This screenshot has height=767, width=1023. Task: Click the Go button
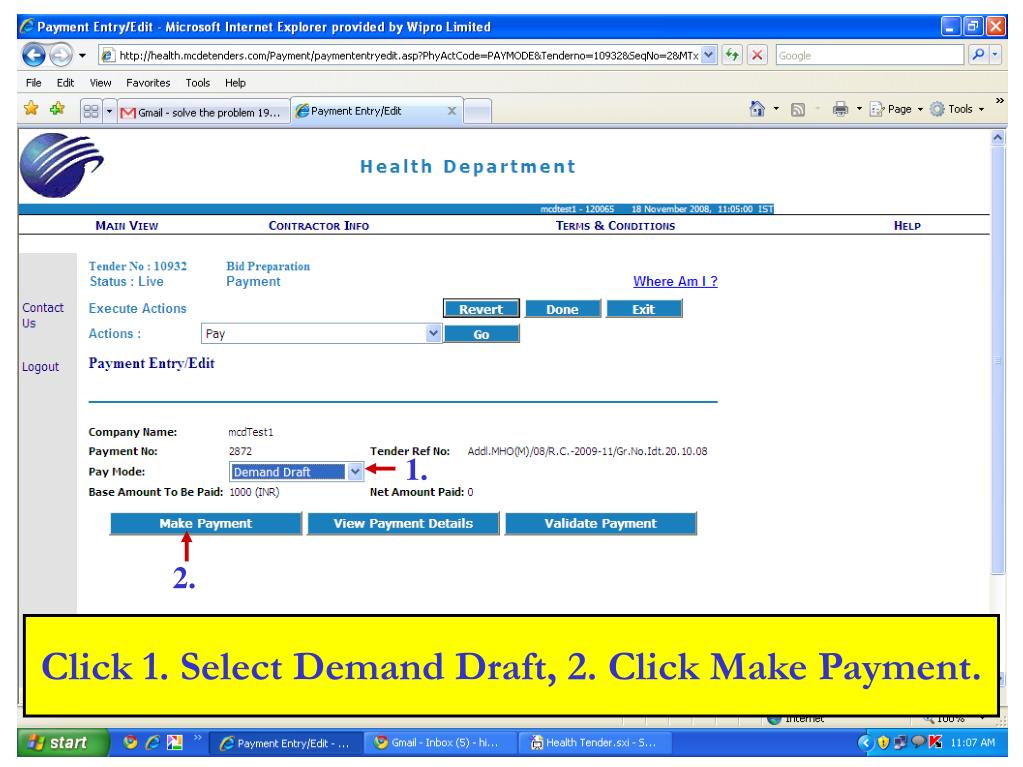(x=481, y=334)
